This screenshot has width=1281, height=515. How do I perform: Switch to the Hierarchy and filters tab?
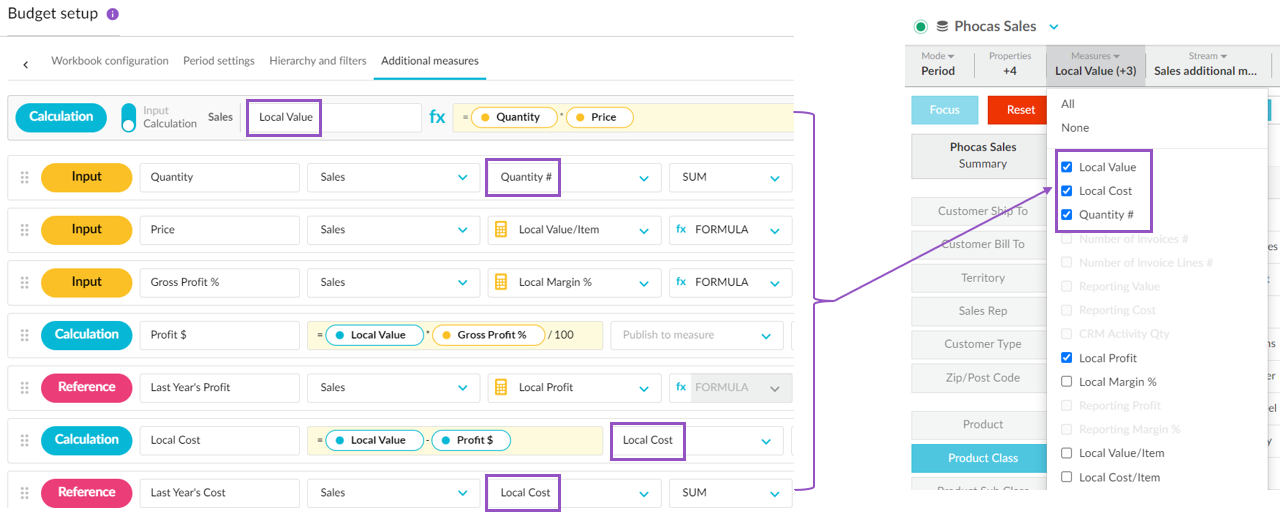(317, 61)
